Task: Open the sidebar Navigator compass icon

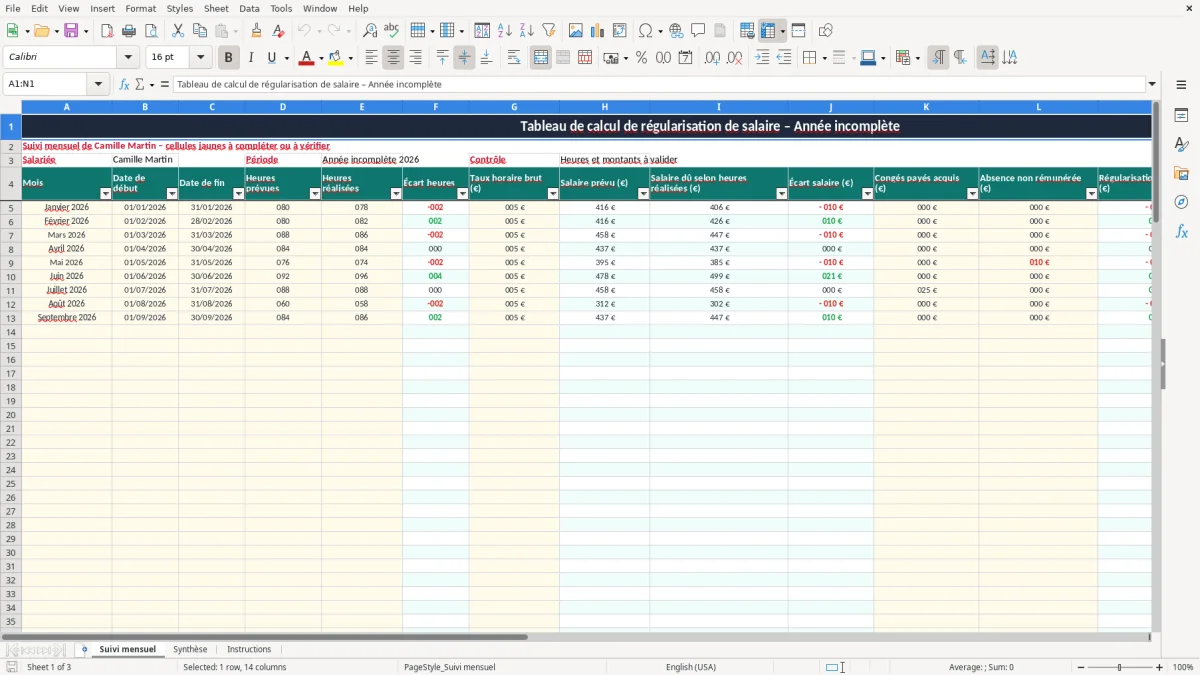Action: (x=1181, y=202)
